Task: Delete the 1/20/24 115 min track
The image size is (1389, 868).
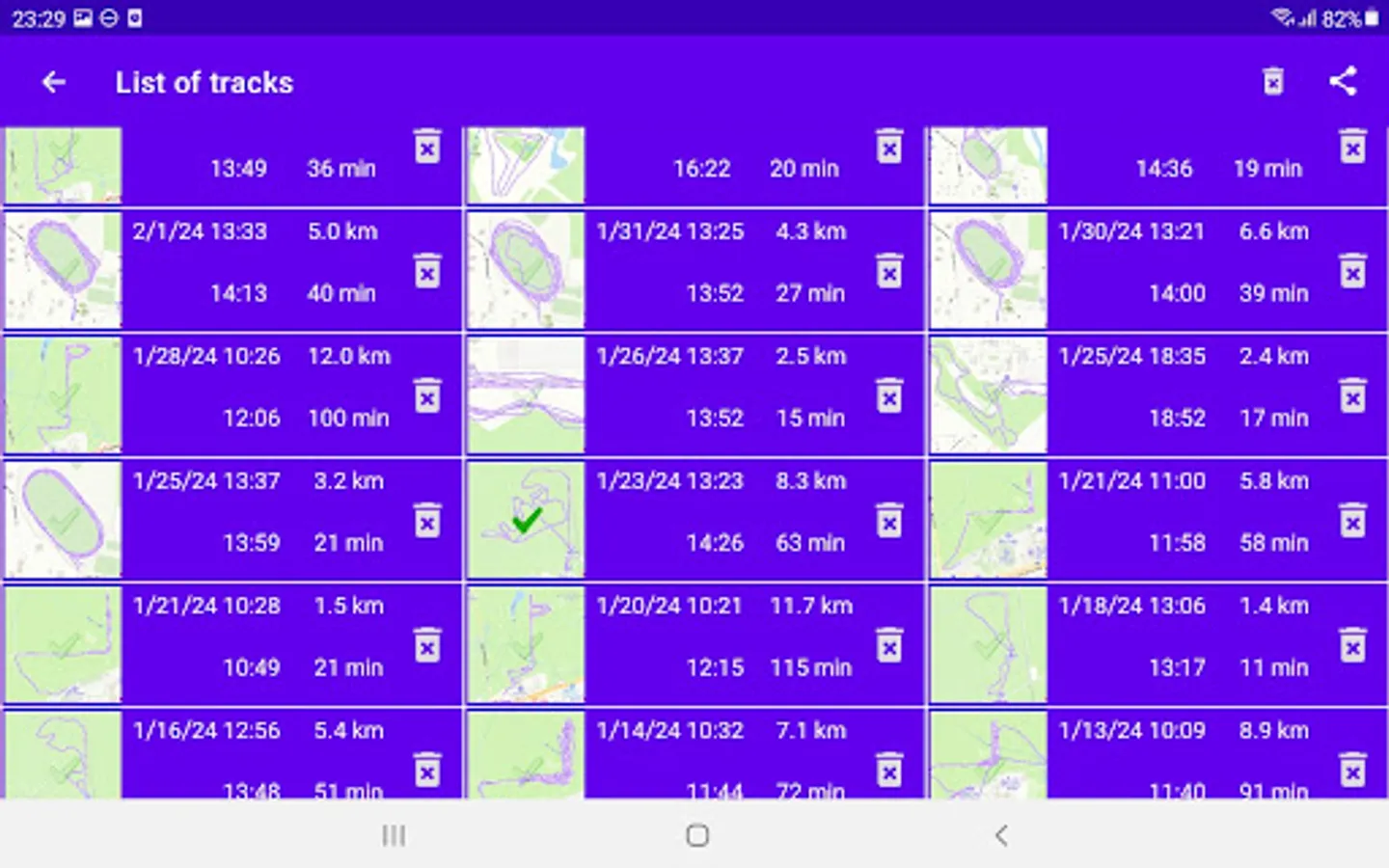Action: [x=889, y=645]
